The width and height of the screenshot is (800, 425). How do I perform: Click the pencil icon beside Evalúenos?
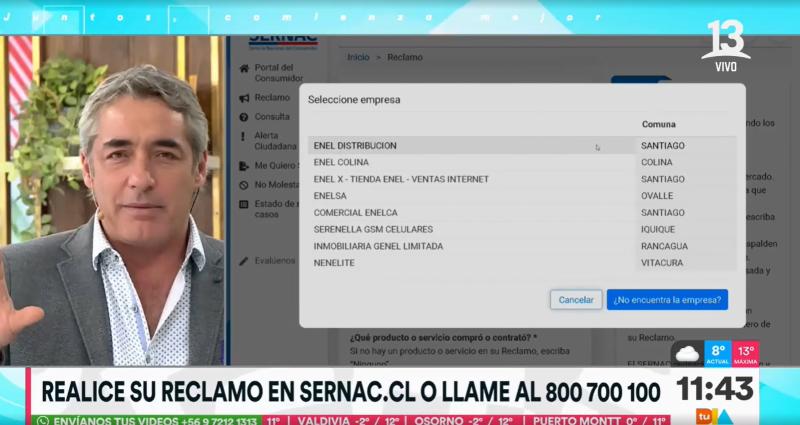244,261
